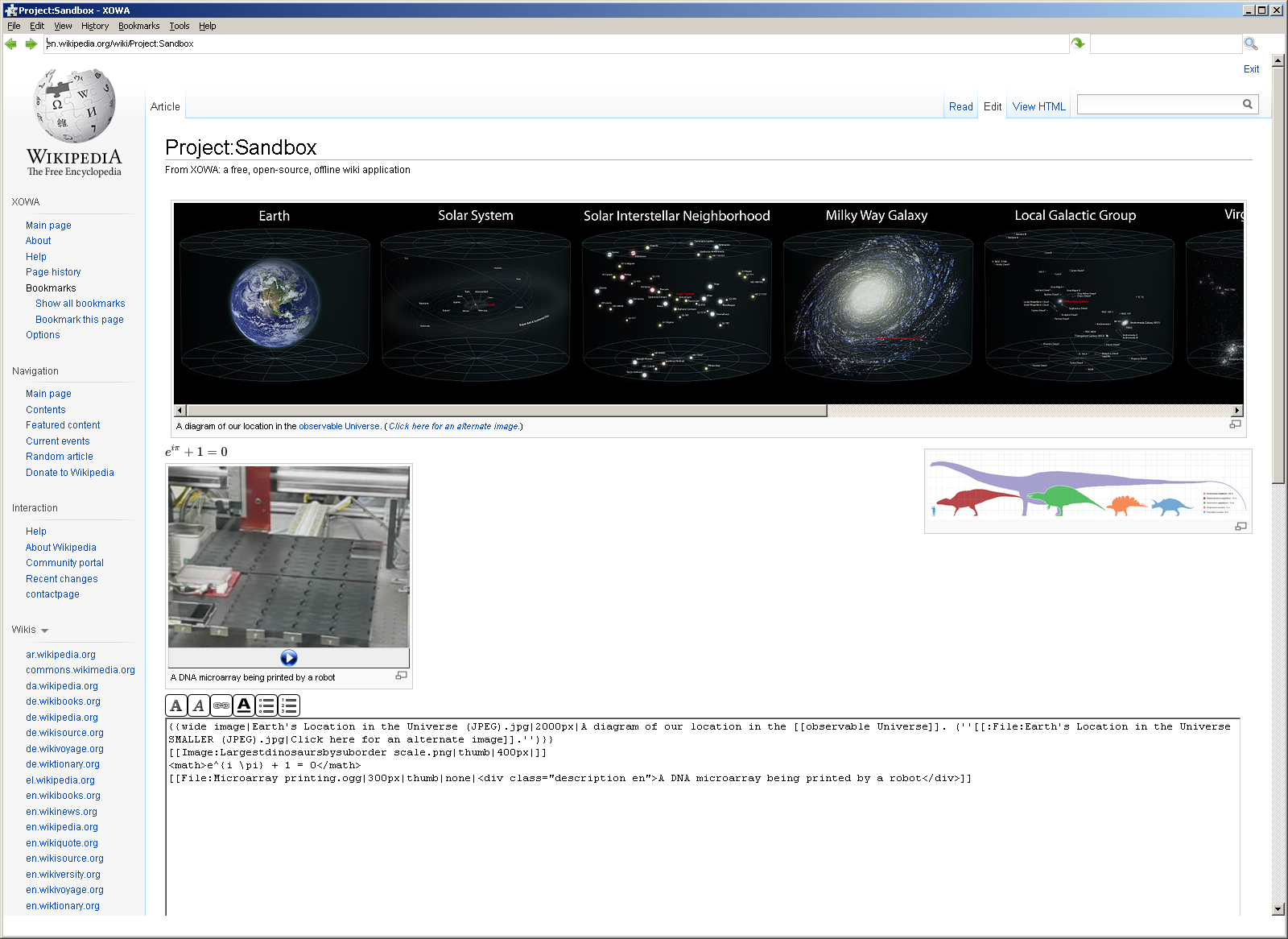The image size is (1288, 939).
Task: Enlarge the dinosaur size comparison thumbnail
Action: [1241, 526]
